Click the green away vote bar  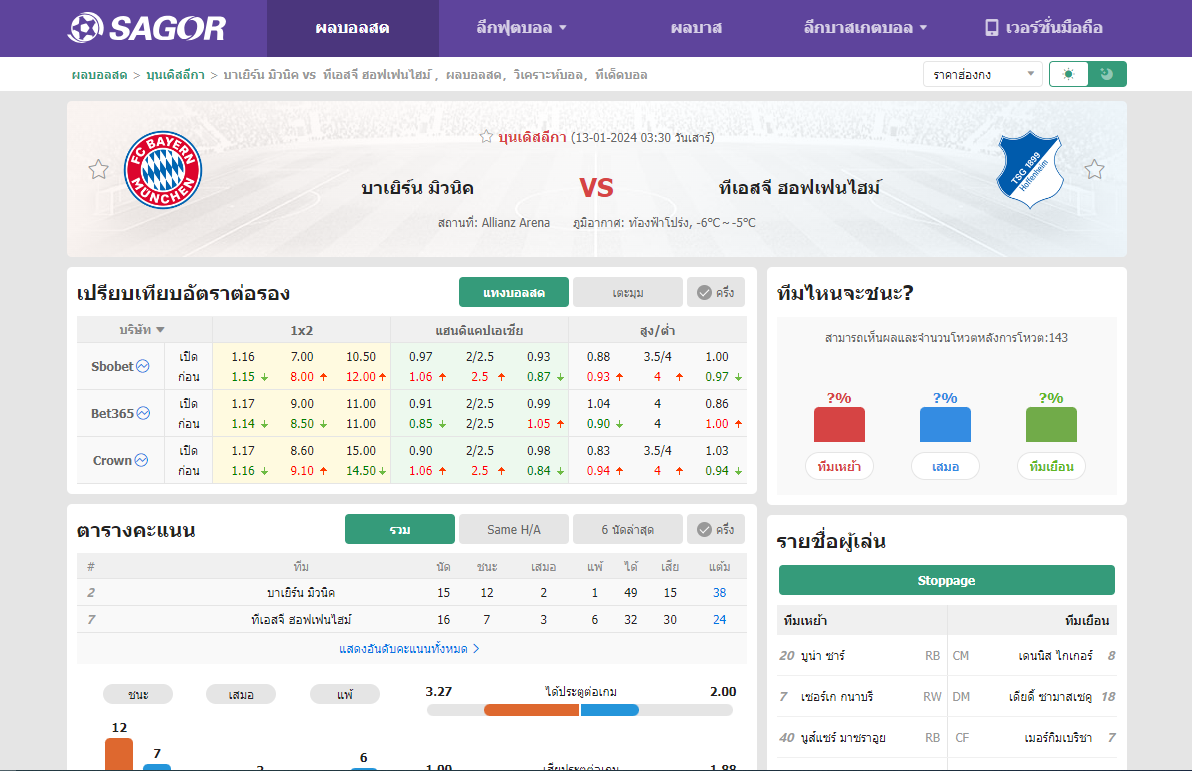pos(1051,424)
